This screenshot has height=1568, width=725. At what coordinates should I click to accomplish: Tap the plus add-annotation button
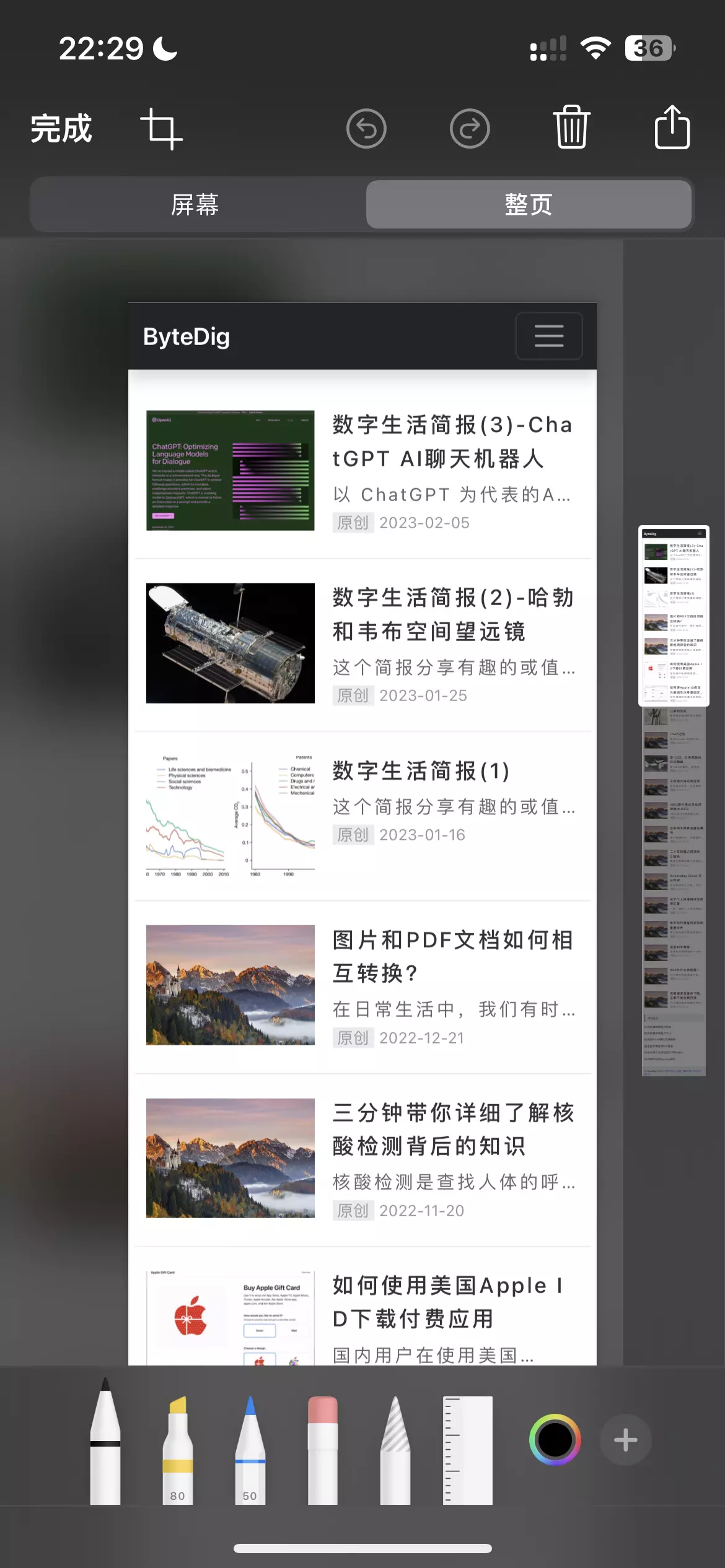tap(626, 1440)
